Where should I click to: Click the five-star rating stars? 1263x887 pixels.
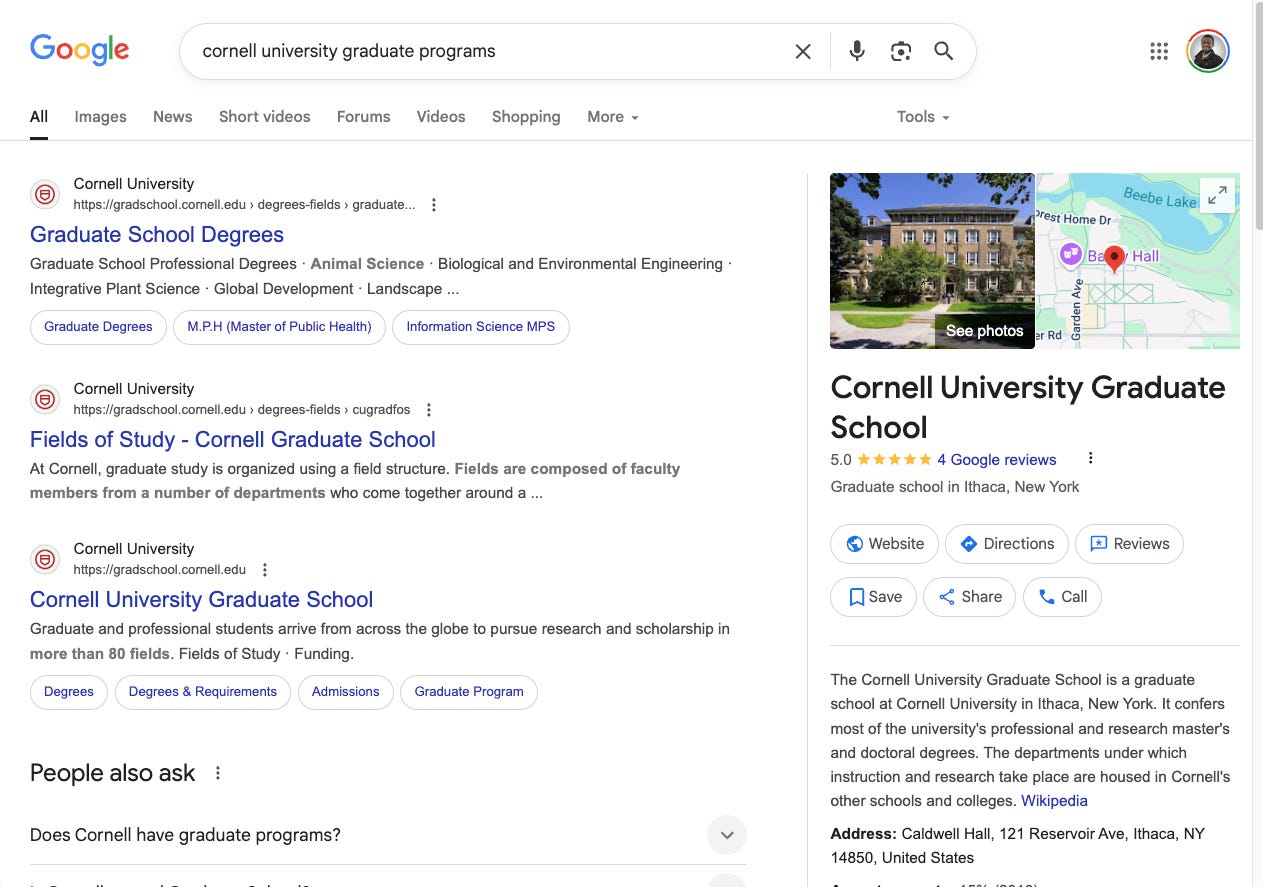tap(894, 460)
